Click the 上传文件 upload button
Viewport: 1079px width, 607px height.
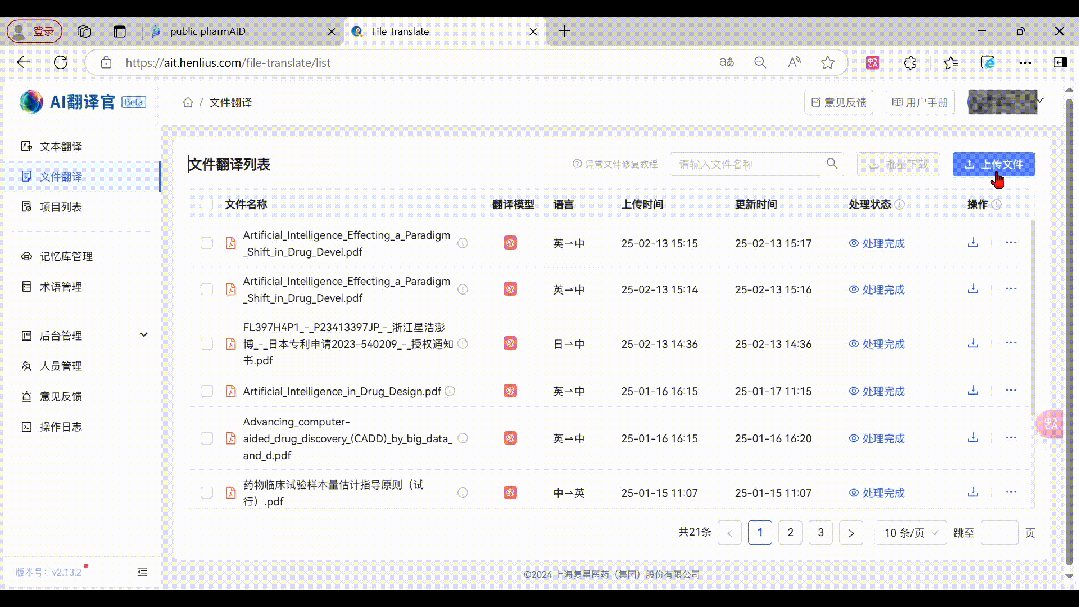[993, 164]
